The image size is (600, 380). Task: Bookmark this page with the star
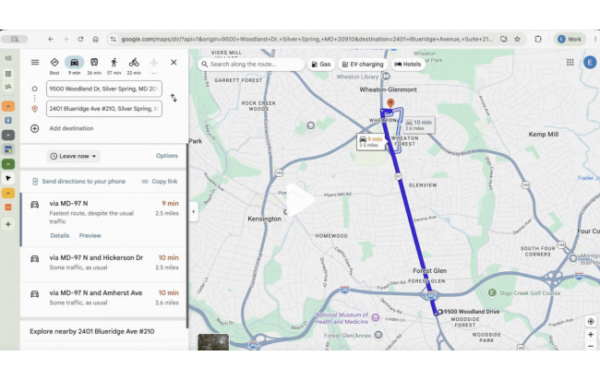coord(517,39)
